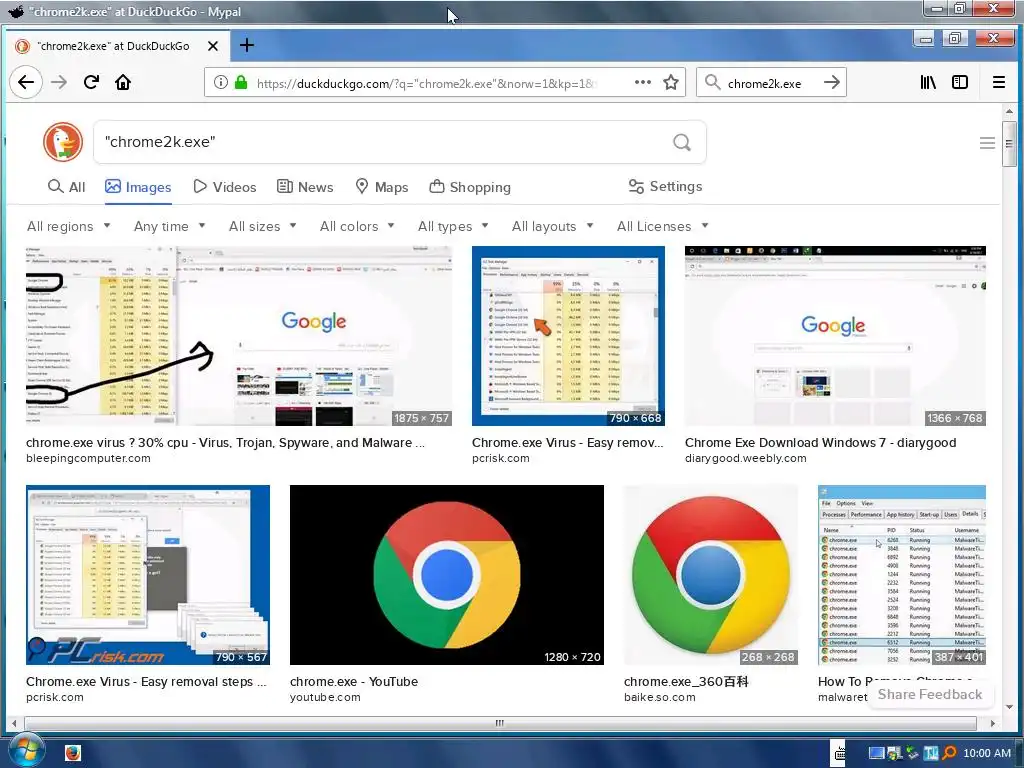Close the DuckDuckGo tab
Image resolution: width=1024 pixels, height=768 pixels.
coord(213,46)
